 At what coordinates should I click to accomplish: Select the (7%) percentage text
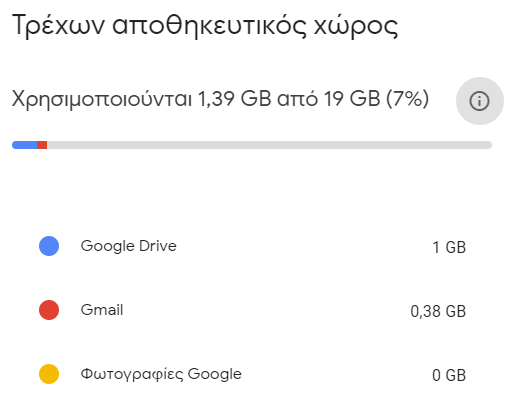pyautogui.click(x=407, y=99)
